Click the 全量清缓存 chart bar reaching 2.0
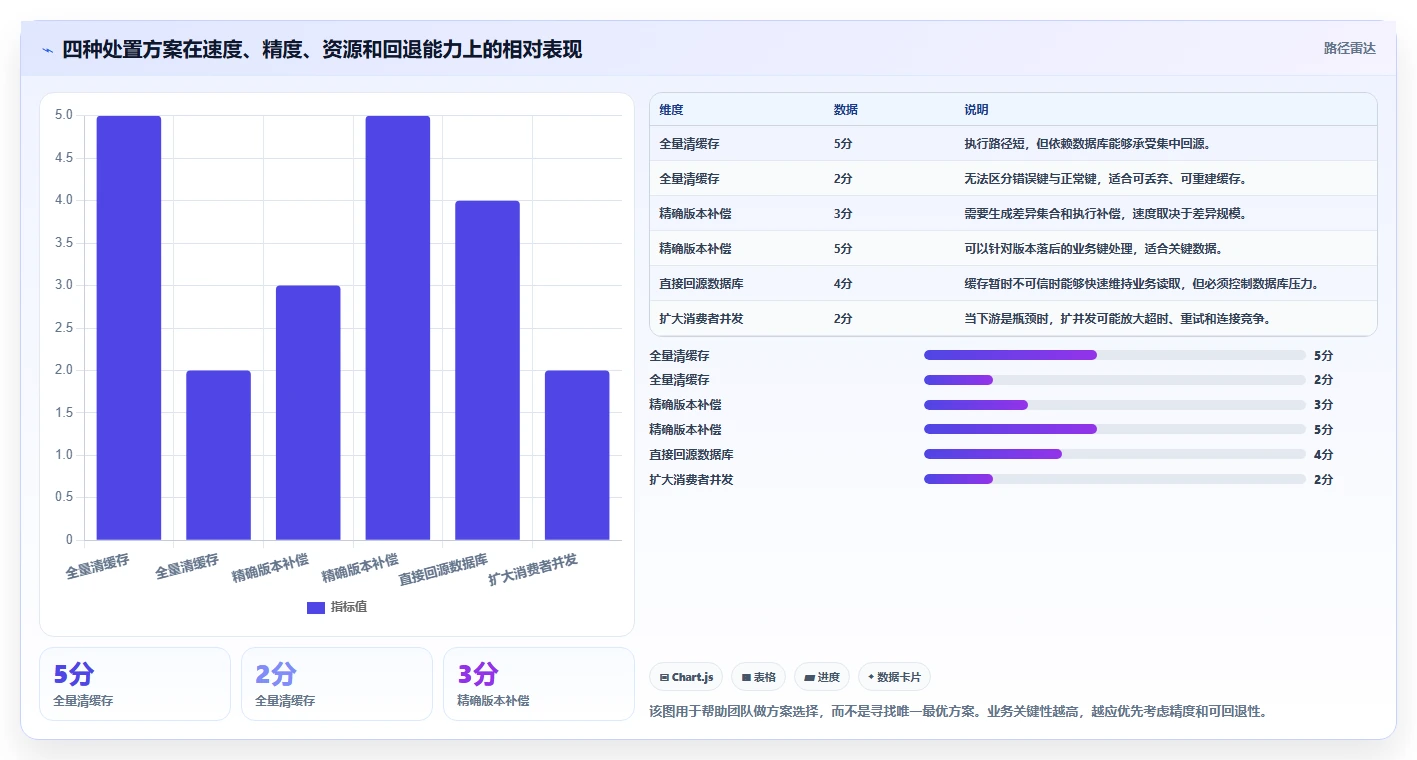The height and width of the screenshot is (760, 1417). [x=218, y=455]
